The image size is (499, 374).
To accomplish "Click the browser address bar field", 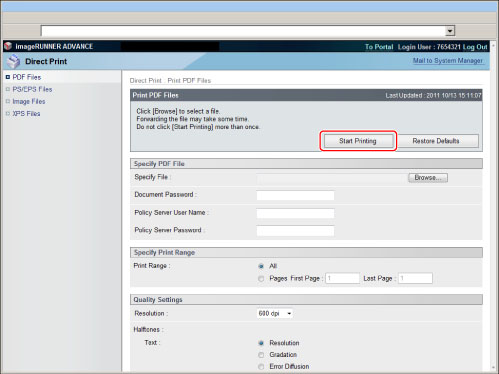I will 243,31.
